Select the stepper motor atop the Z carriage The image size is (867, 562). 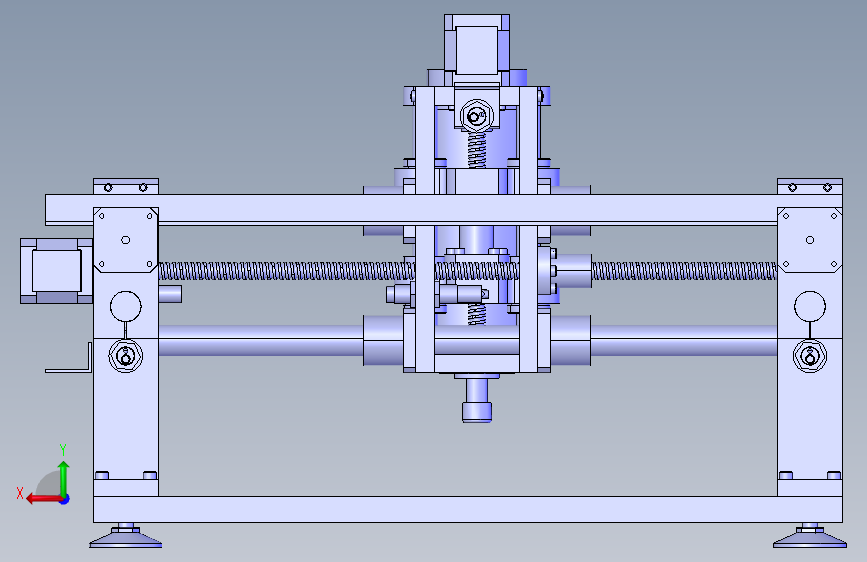tap(477, 44)
